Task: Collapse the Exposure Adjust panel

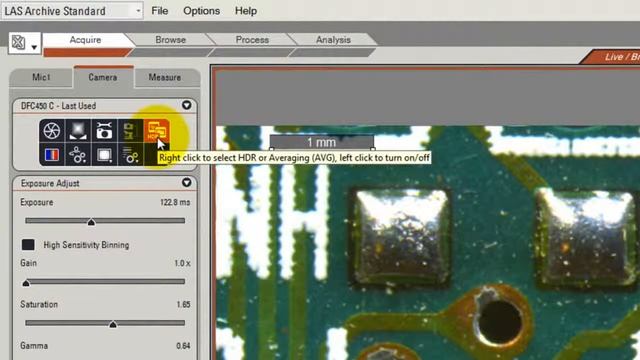Action: click(x=187, y=182)
